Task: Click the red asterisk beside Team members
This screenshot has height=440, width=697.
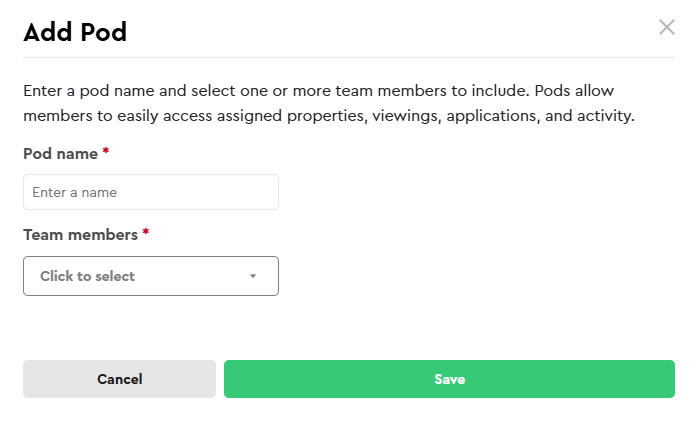Action: [145, 232]
